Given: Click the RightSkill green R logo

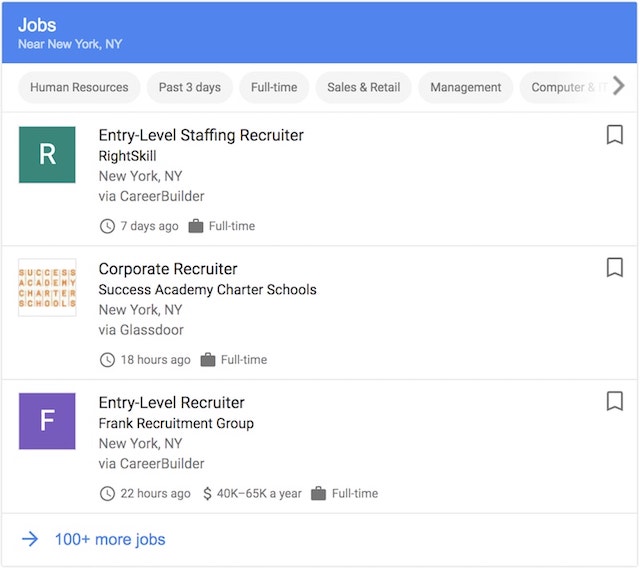Looking at the screenshot, I should point(47,155).
